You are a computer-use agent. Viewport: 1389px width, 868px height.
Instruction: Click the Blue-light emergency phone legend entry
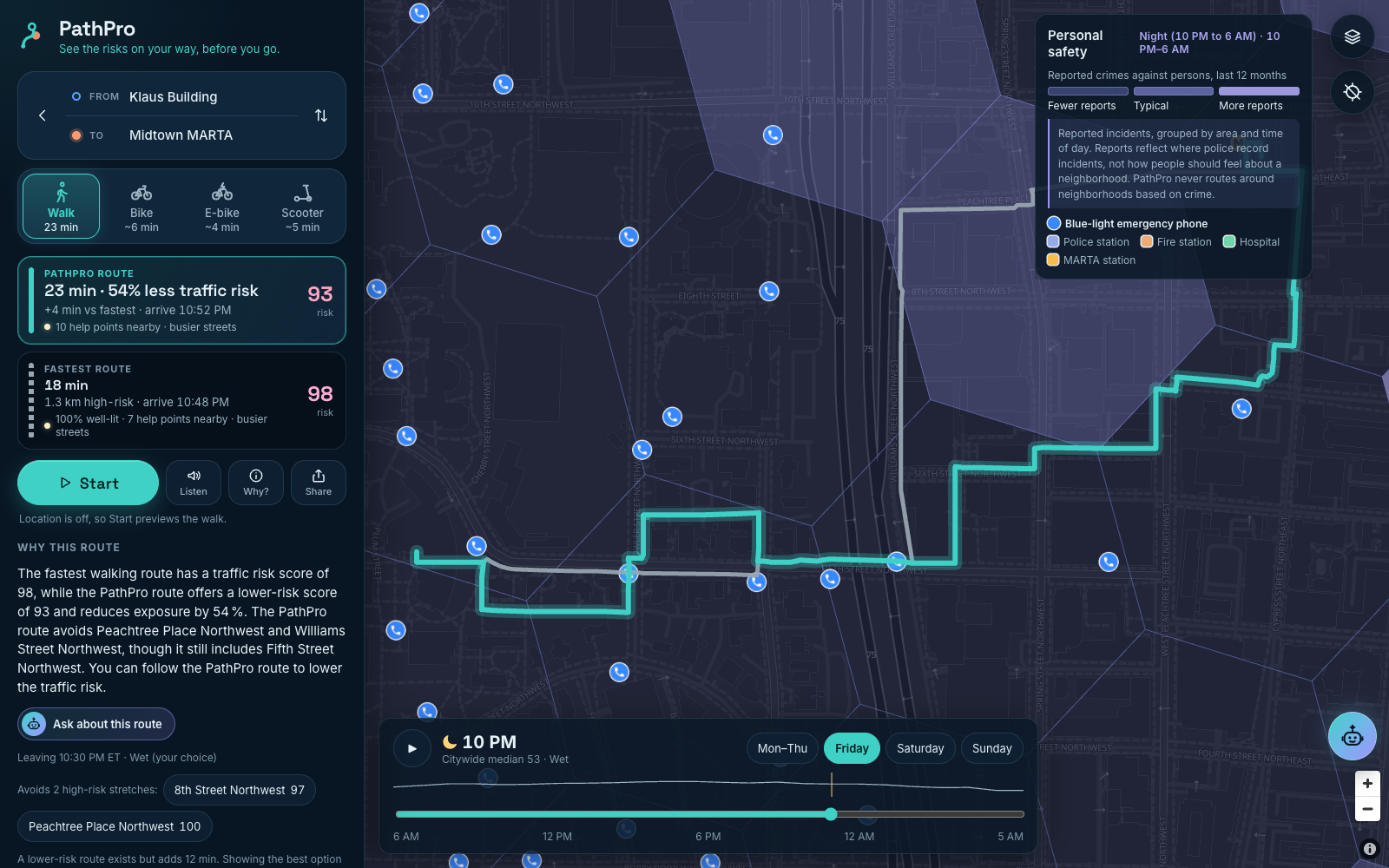pos(1128,224)
